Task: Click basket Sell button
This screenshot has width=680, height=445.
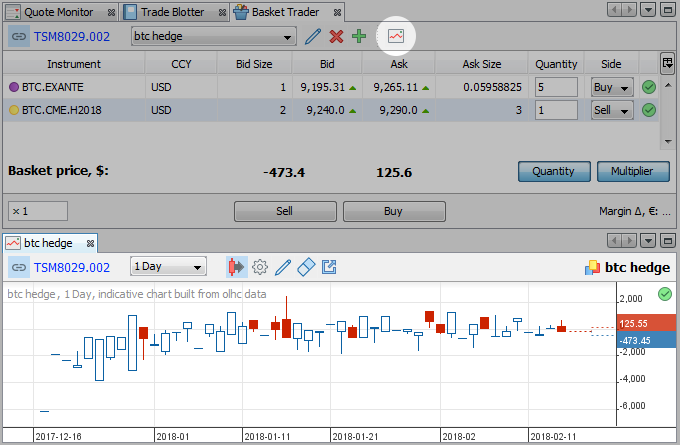Action: [285, 211]
